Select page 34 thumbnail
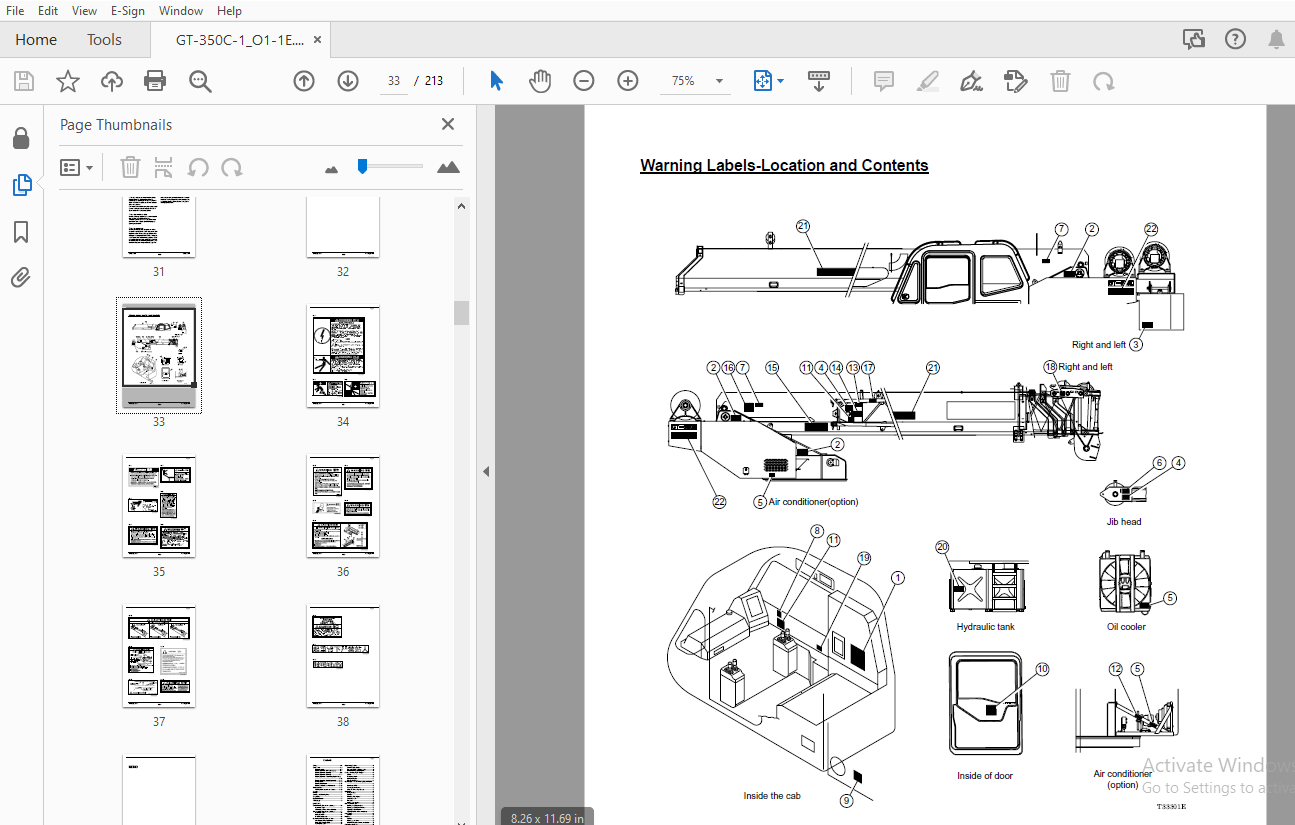This screenshot has height=825, width=1295. coord(343,357)
